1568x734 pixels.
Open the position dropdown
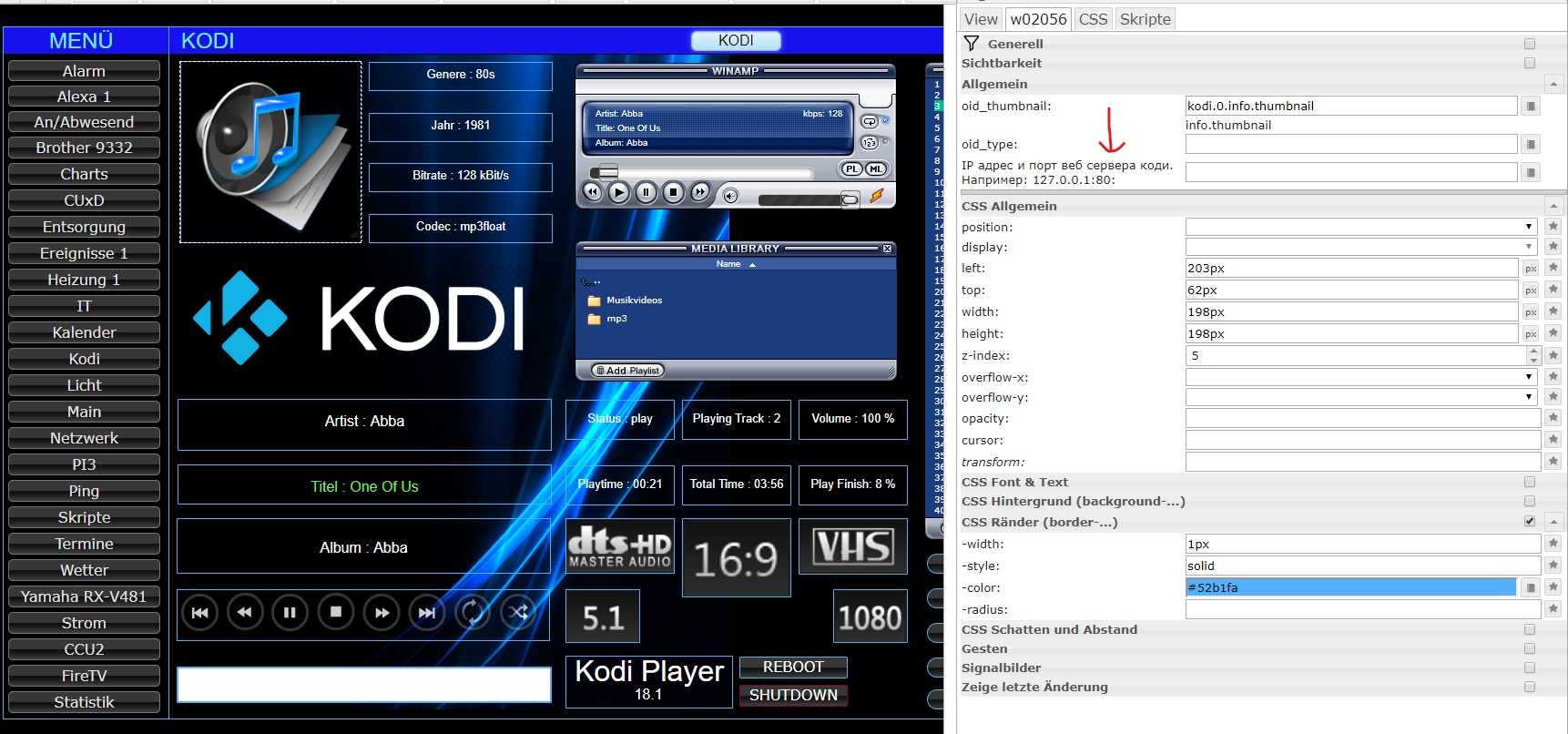tap(1361, 227)
